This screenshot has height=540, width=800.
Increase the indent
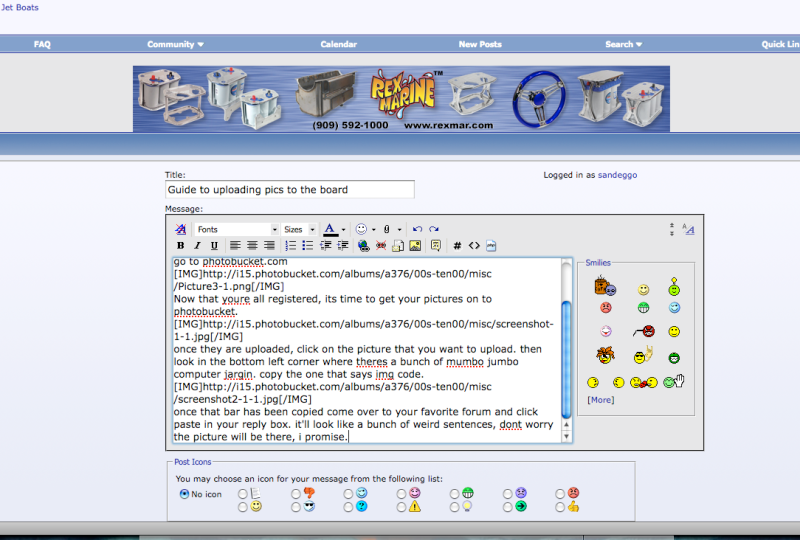pyautogui.click(x=343, y=246)
